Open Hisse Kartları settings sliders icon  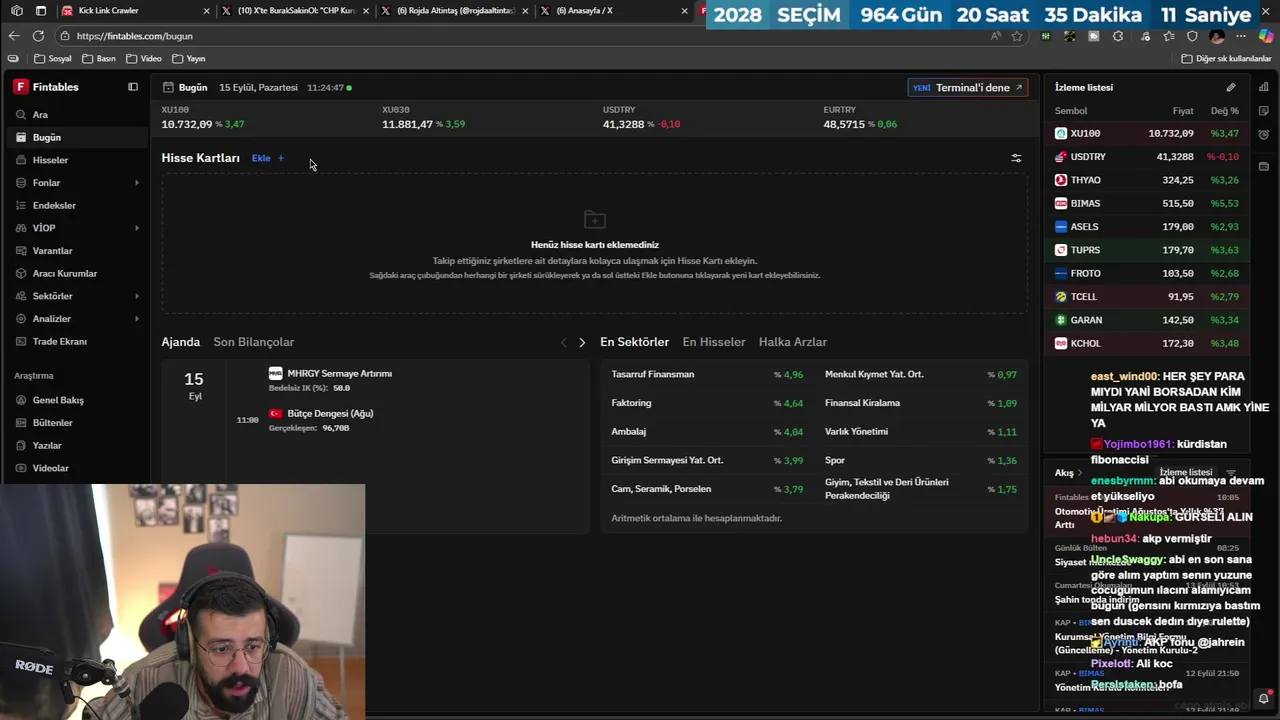(x=1016, y=158)
